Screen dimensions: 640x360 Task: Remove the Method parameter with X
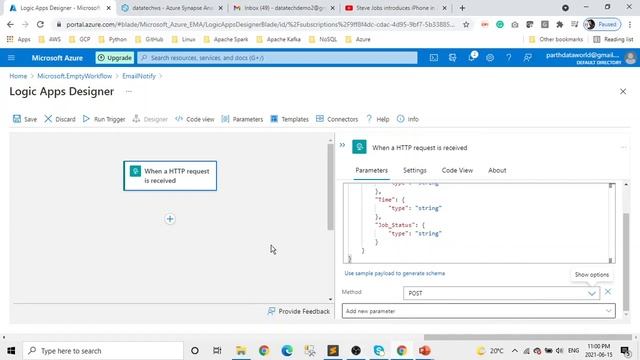pyautogui.click(x=608, y=291)
